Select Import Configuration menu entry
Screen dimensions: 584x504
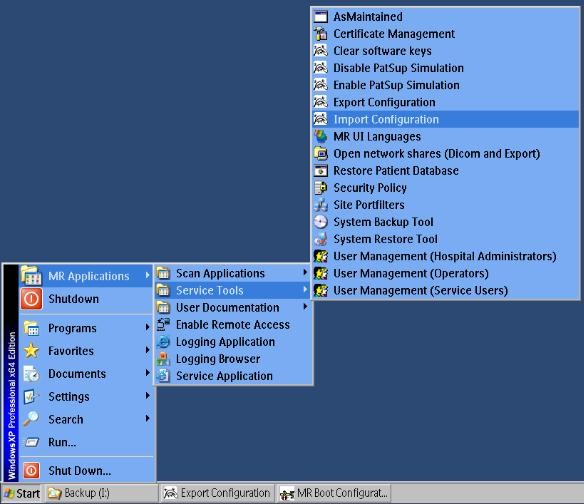tap(445, 119)
